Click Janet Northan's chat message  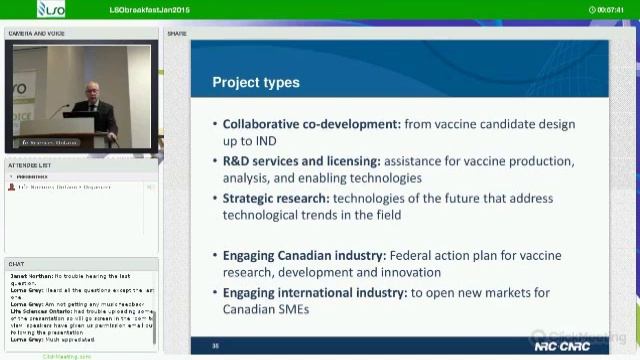click(70, 280)
